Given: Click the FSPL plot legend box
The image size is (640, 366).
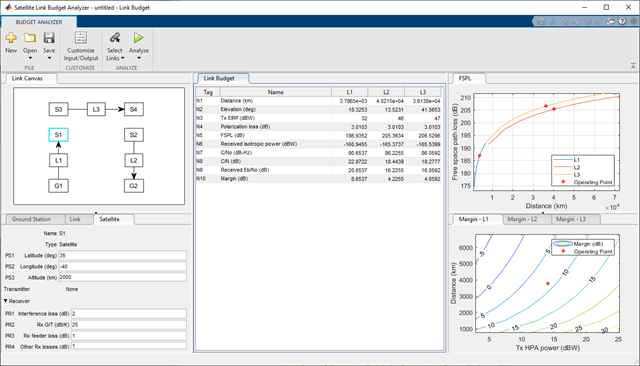Looking at the screenshot, I should (x=583, y=171).
